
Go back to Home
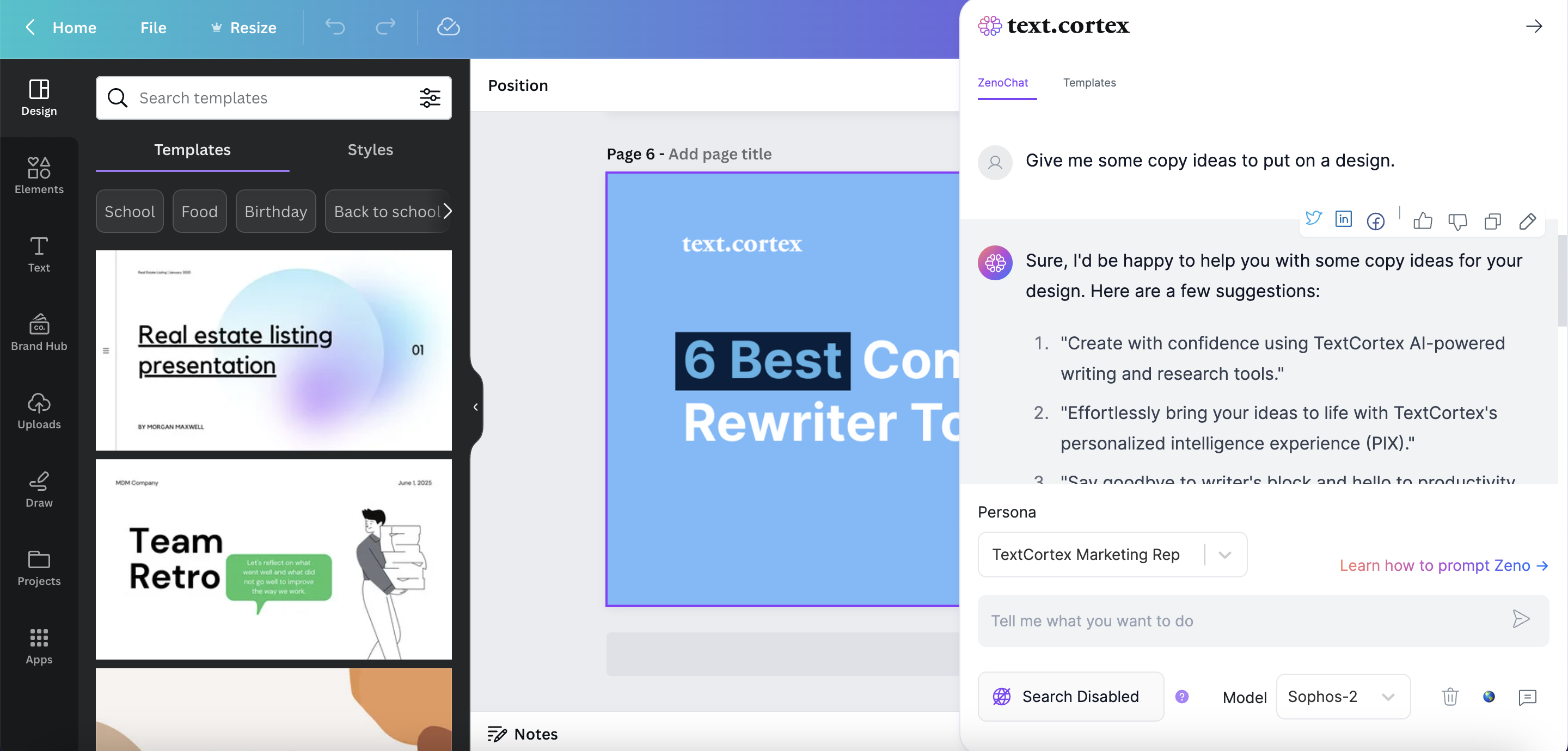61,27
